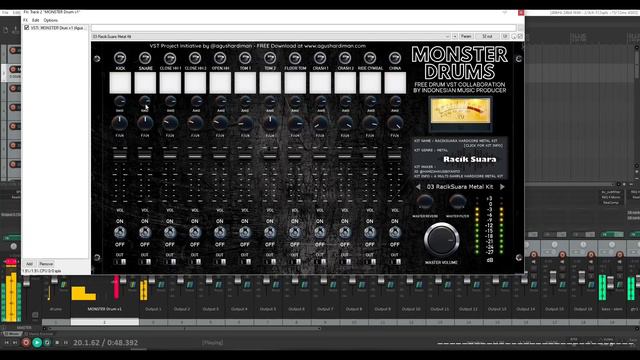The image size is (640, 360).
Task: Click the small knob below KICK pad
Action: coord(120,101)
